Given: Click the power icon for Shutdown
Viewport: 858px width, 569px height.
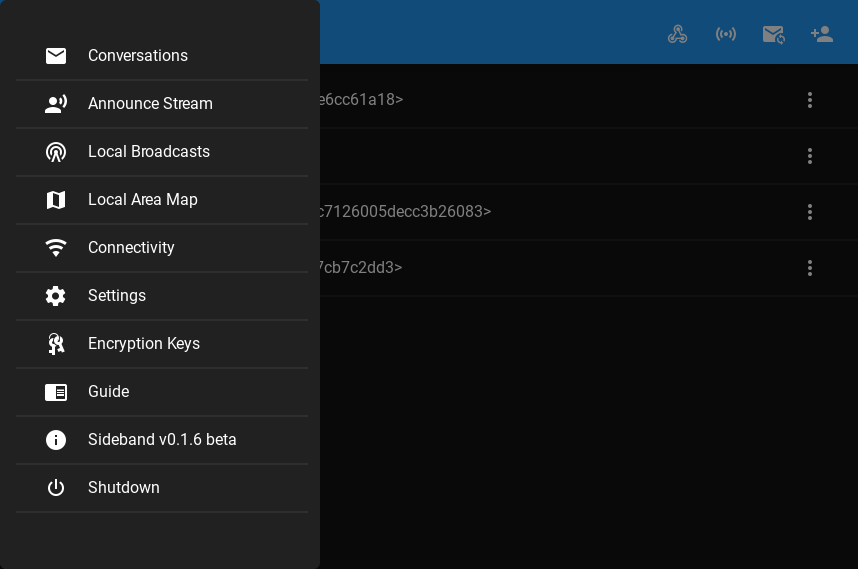Looking at the screenshot, I should (x=56, y=488).
